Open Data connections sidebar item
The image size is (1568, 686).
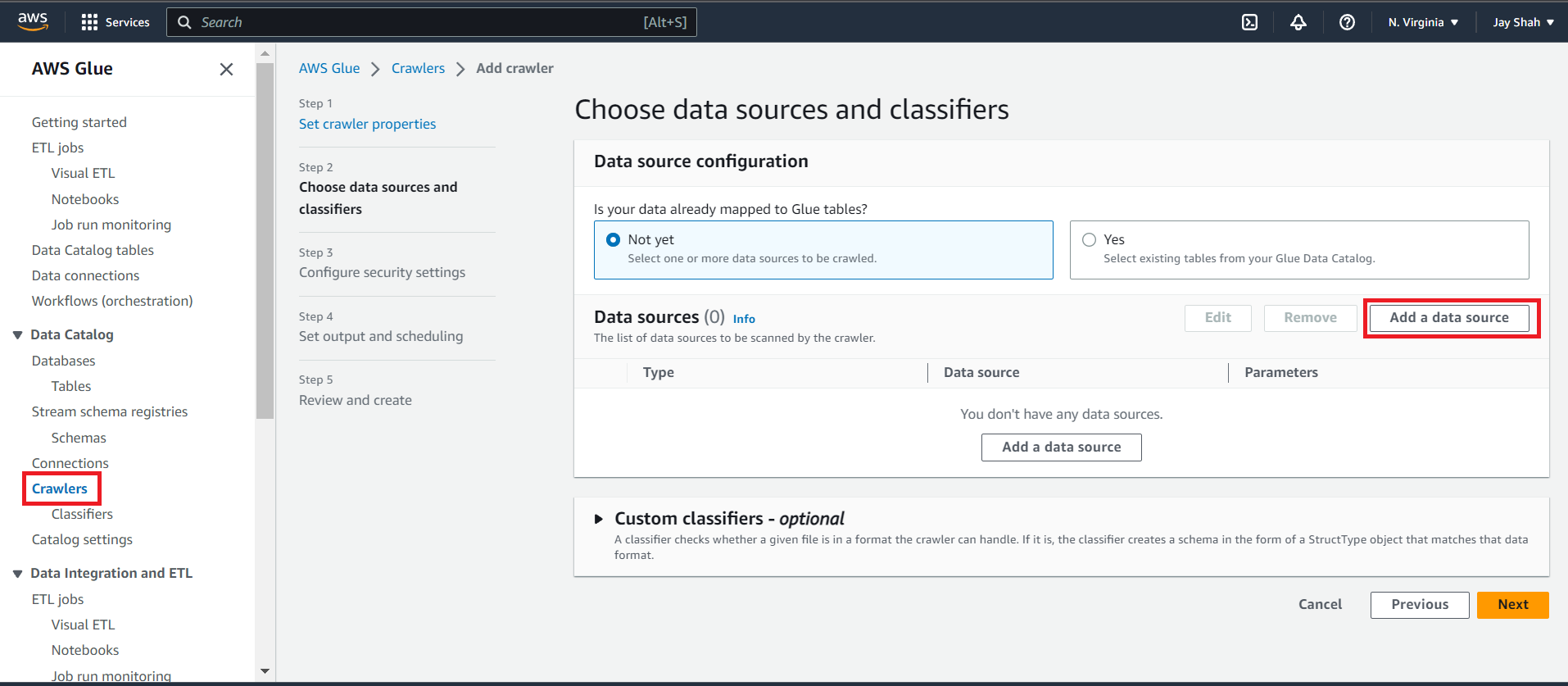tap(86, 275)
